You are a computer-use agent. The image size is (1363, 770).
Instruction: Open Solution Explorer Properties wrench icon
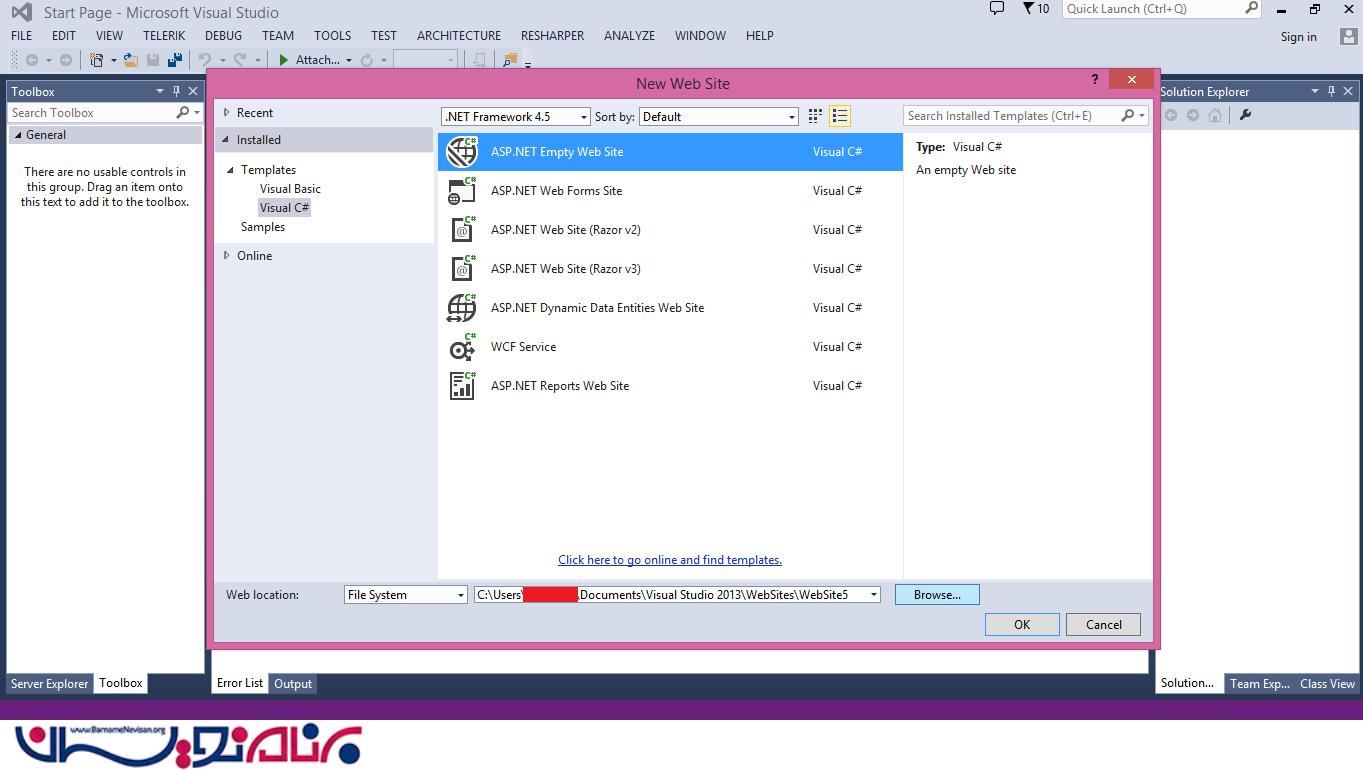(1245, 115)
